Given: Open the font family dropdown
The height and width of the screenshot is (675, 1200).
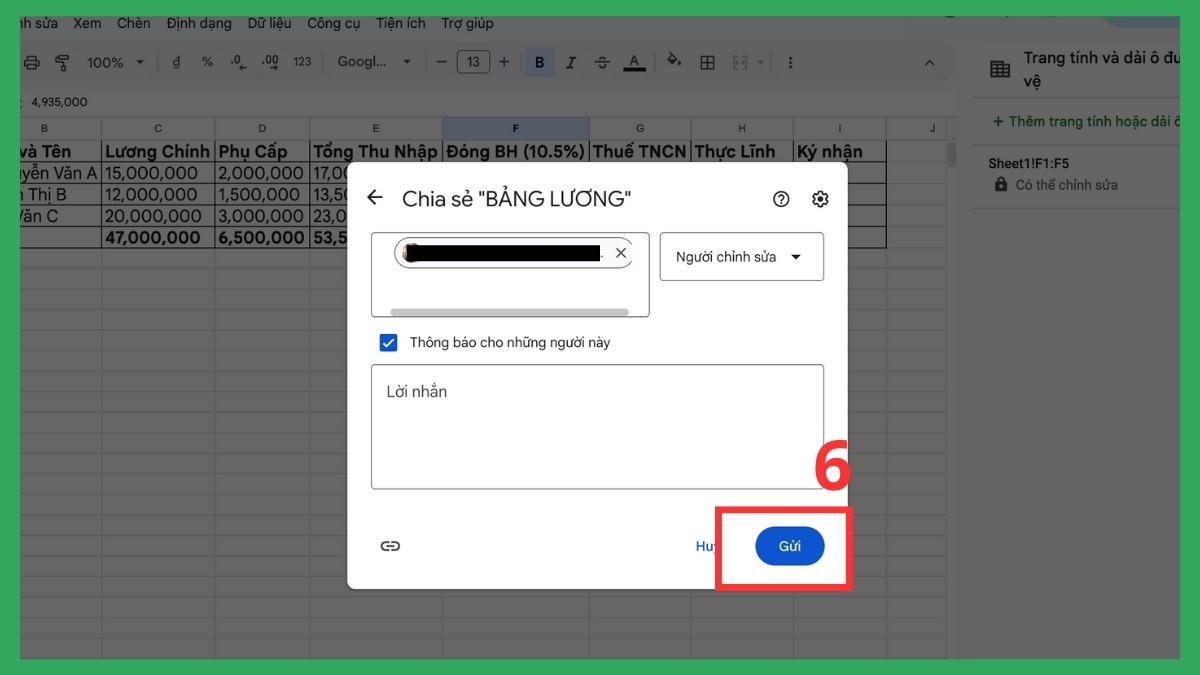Looking at the screenshot, I should (375, 62).
